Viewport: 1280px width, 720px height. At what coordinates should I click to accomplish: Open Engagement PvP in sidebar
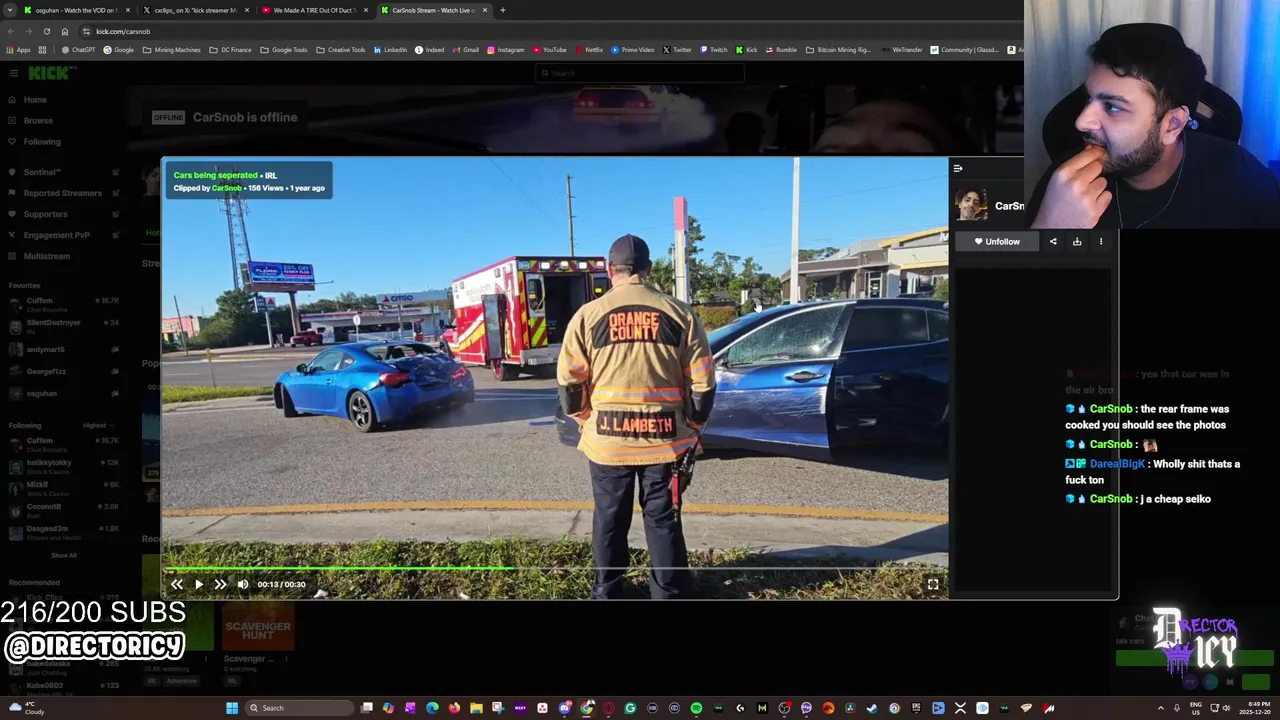click(x=56, y=235)
